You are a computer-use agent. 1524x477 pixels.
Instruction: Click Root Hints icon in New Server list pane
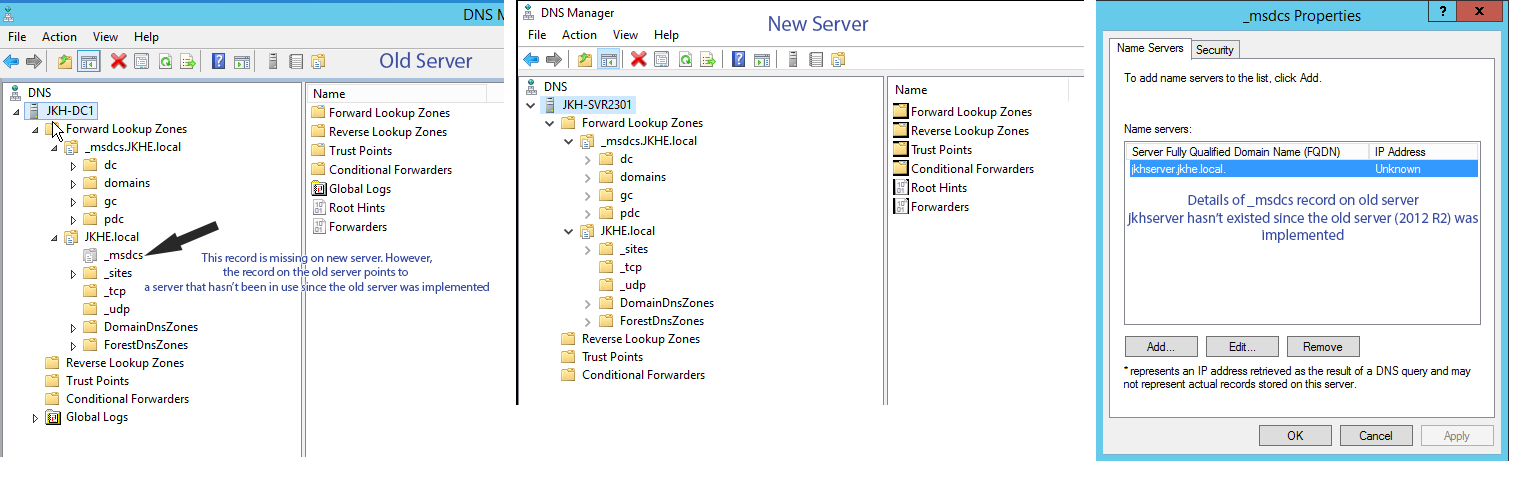coord(900,188)
